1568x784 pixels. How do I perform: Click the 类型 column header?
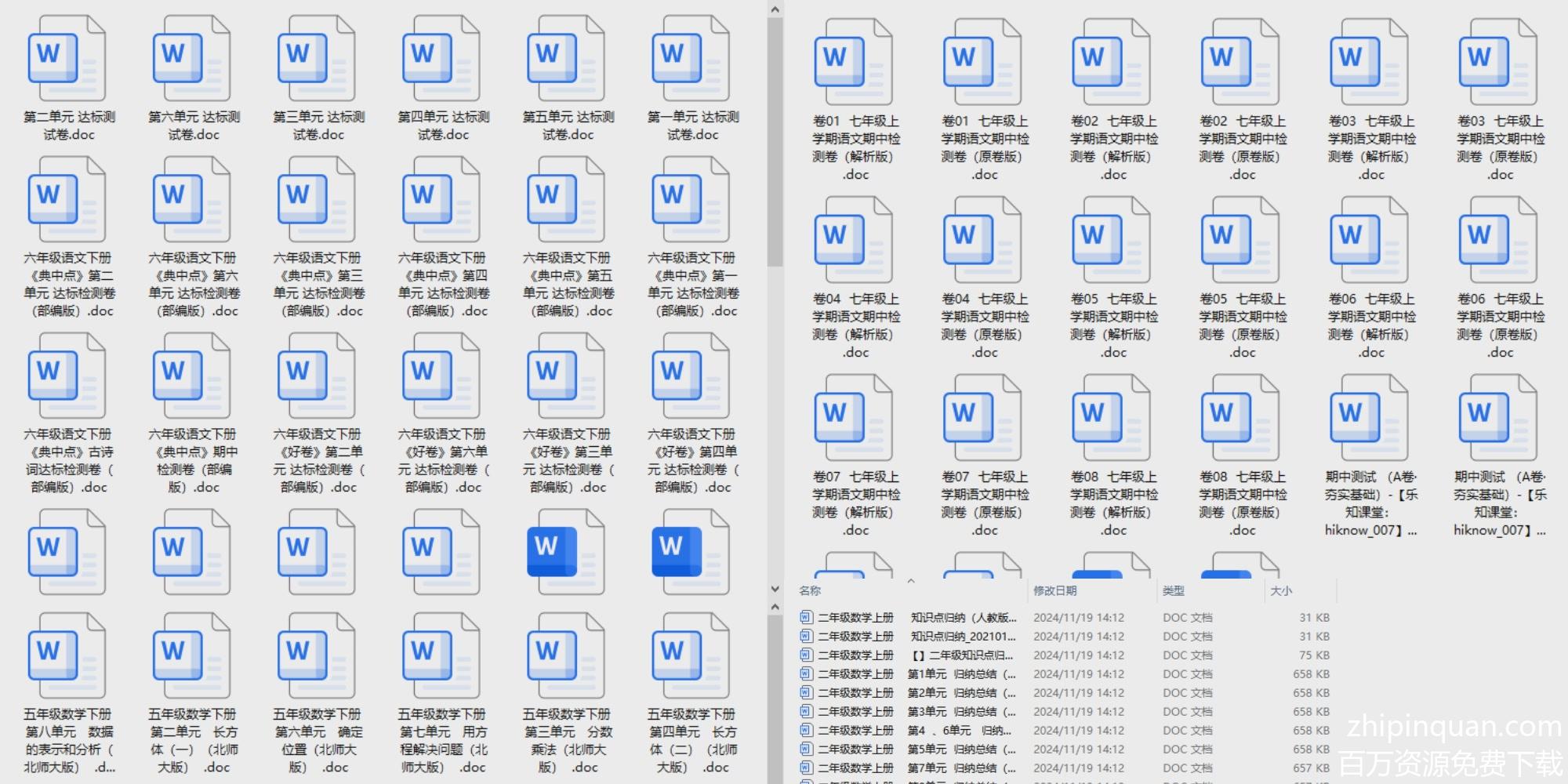point(1174,591)
